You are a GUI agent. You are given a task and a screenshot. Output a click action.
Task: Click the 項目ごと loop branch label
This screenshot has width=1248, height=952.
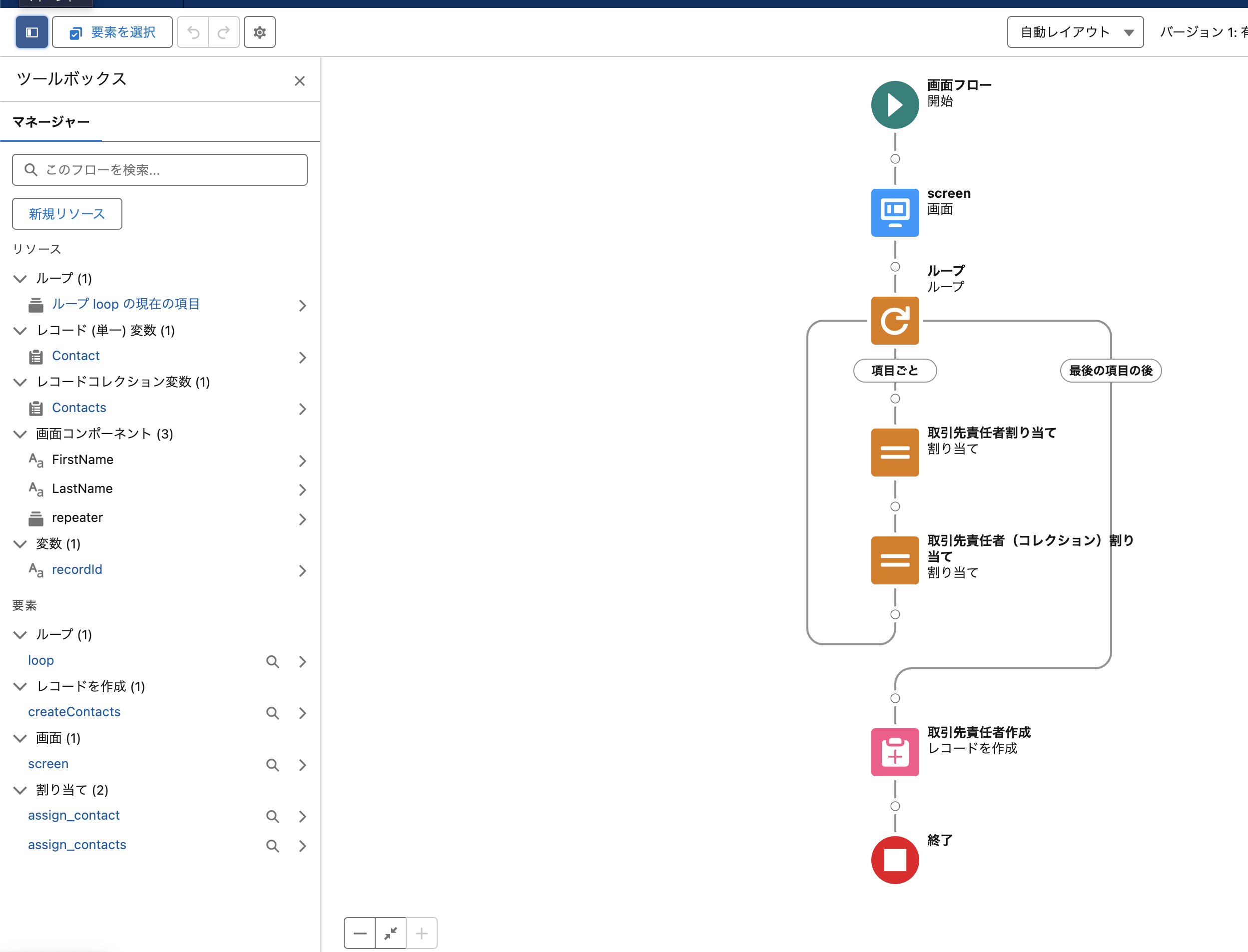(x=894, y=371)
